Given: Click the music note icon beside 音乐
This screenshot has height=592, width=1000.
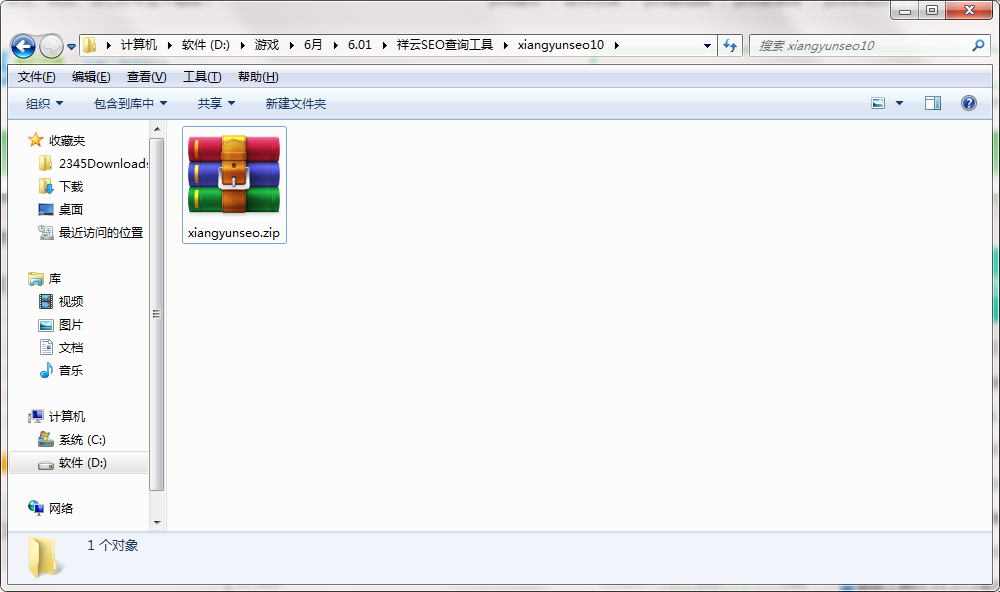Looking at the screenshot, I should [x=46, y=370].
